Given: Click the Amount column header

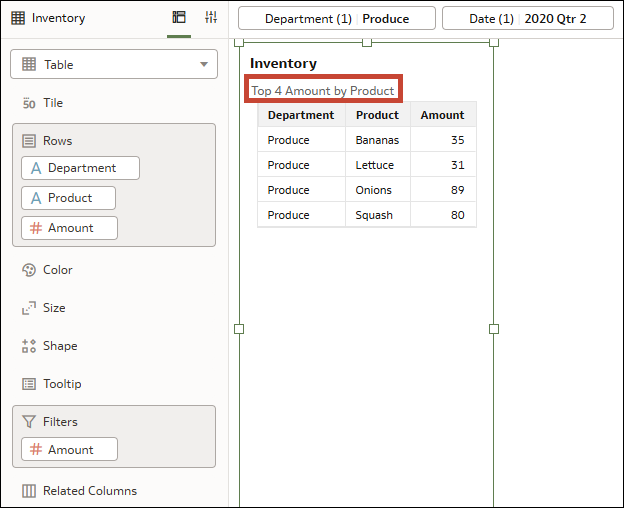Looking at the screenshot, I should pyautogui.click(x=443, y=115).
